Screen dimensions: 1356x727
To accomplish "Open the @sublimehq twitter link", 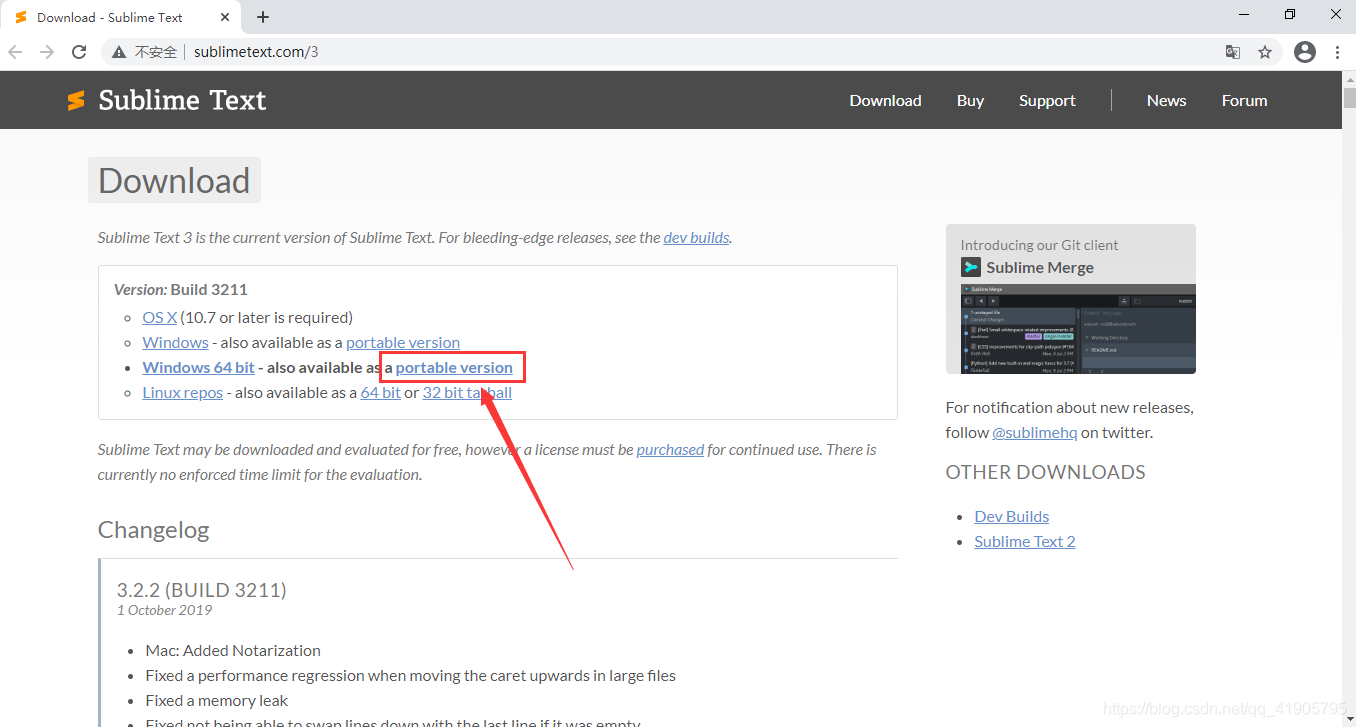I will (1034, 432).
